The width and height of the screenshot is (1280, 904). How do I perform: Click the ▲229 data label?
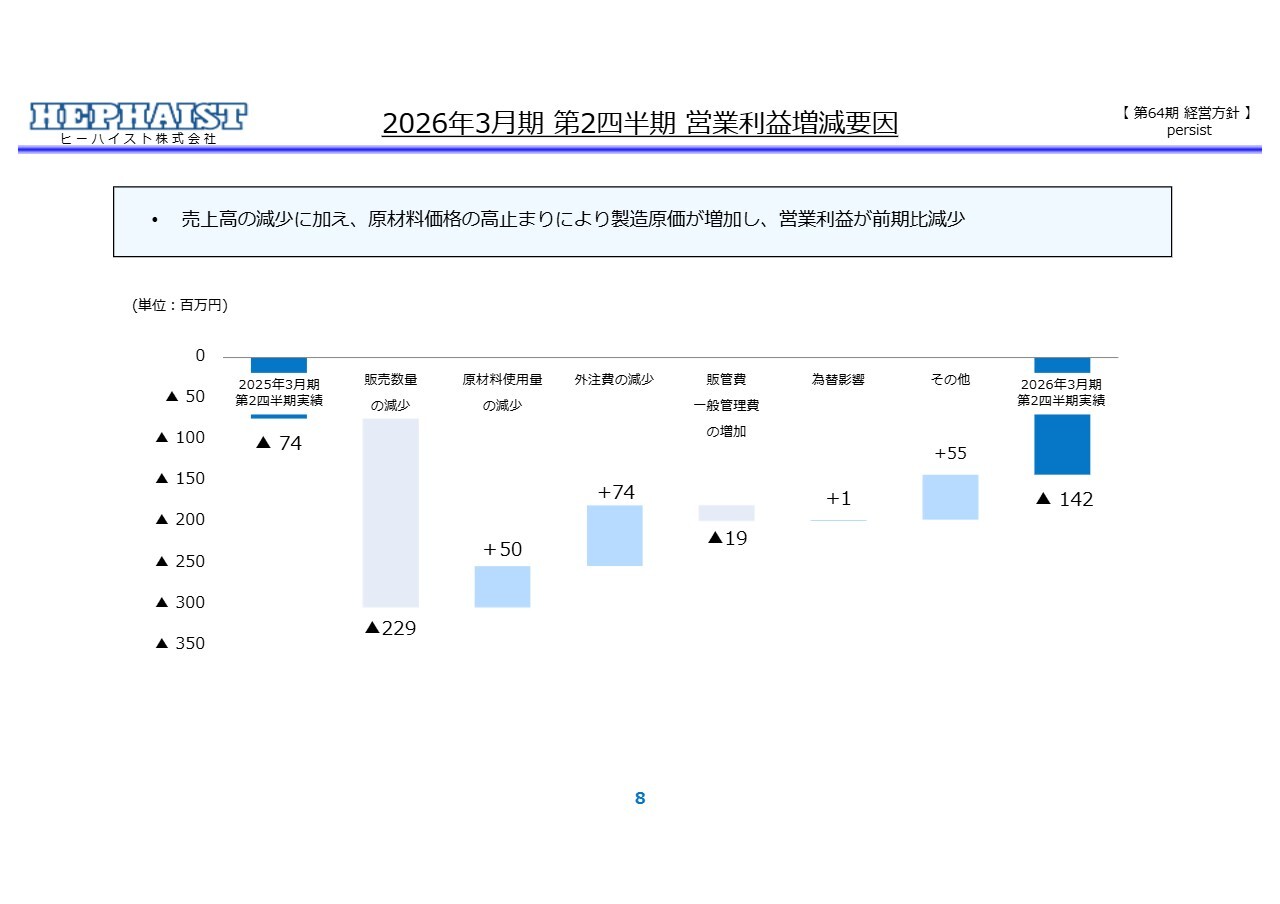390,628
